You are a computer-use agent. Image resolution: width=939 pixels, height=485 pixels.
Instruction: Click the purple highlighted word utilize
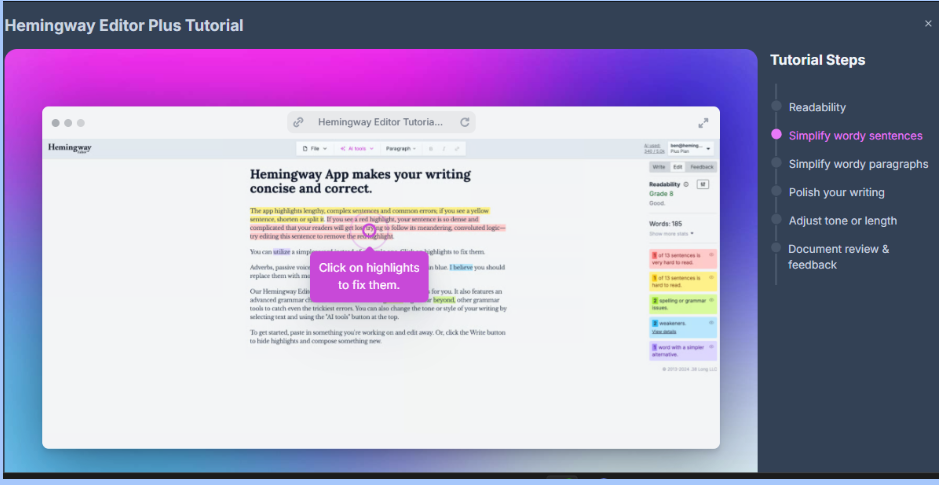point(281,252)
